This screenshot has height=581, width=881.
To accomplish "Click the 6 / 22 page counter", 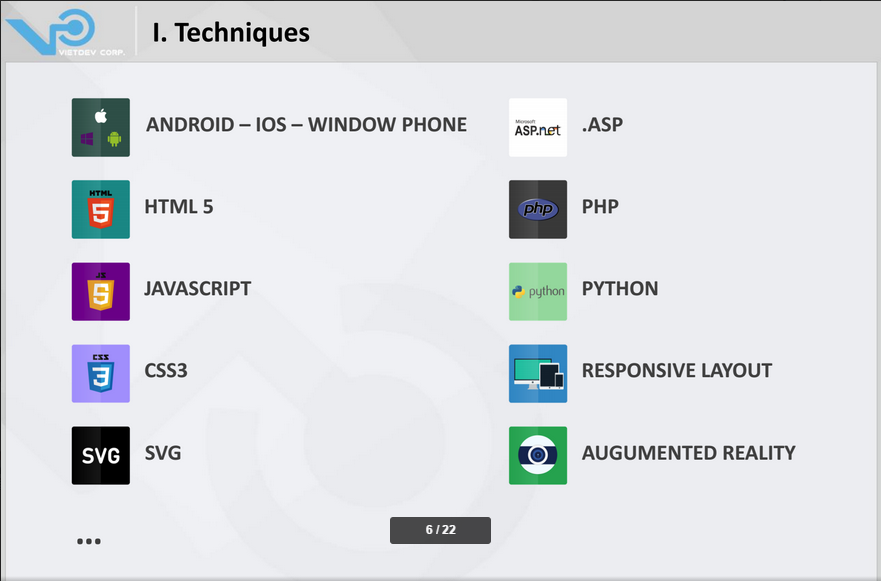I will pos(440,530).
